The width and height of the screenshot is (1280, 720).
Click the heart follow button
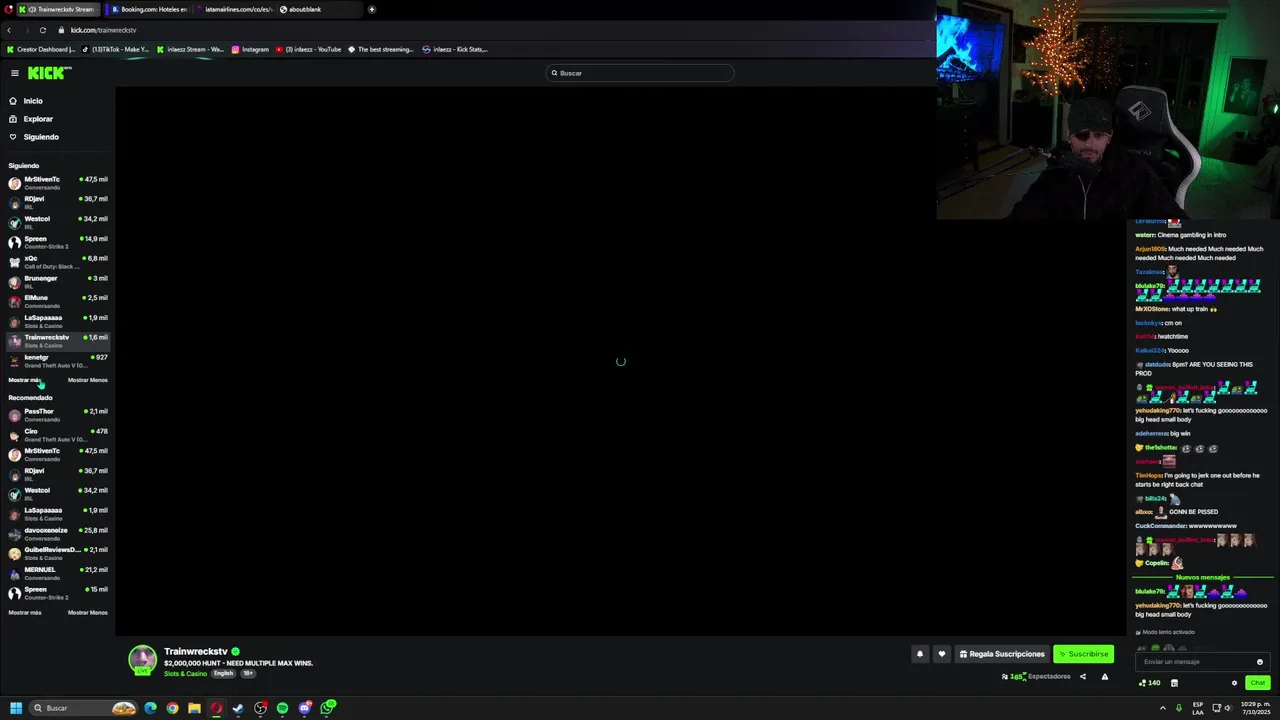tap(941, 654)
